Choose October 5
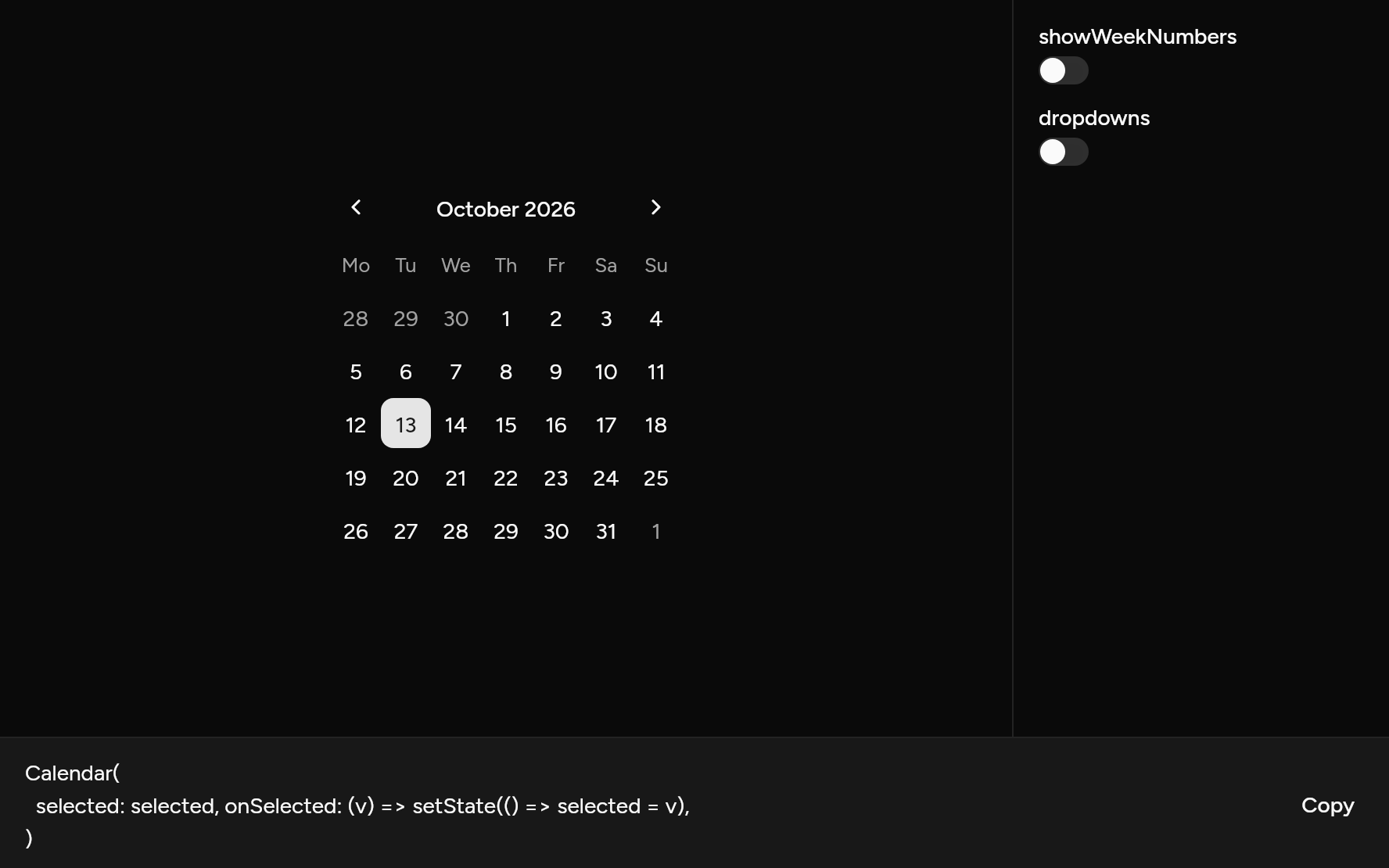Image resolution: width=1389 pixels, height=868 pixels. 356,371
